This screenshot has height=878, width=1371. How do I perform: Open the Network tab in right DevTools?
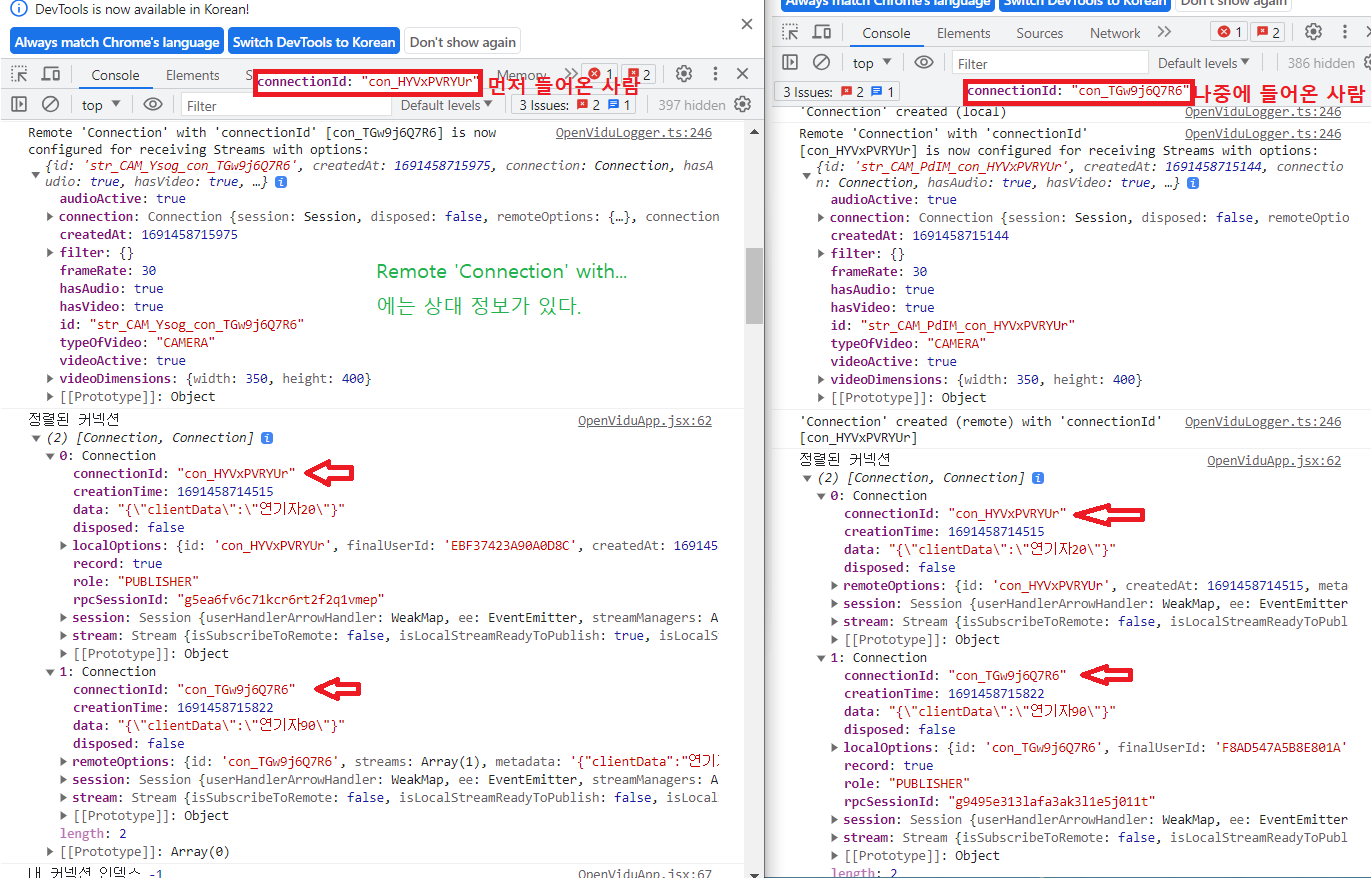(1115, 33)
